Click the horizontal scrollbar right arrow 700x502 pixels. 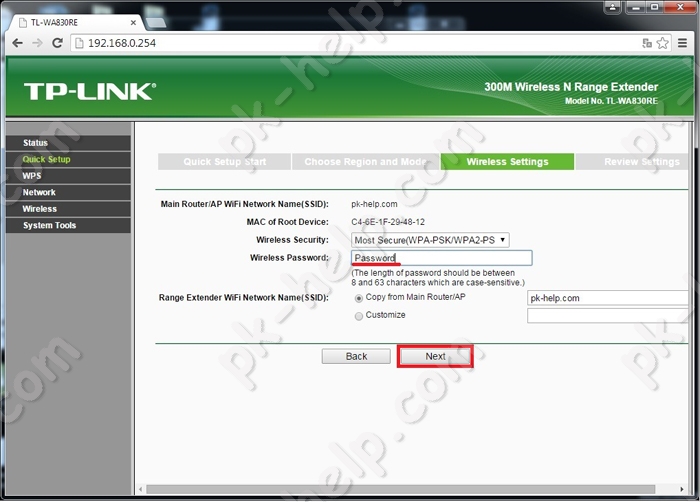tap(682, 489)
